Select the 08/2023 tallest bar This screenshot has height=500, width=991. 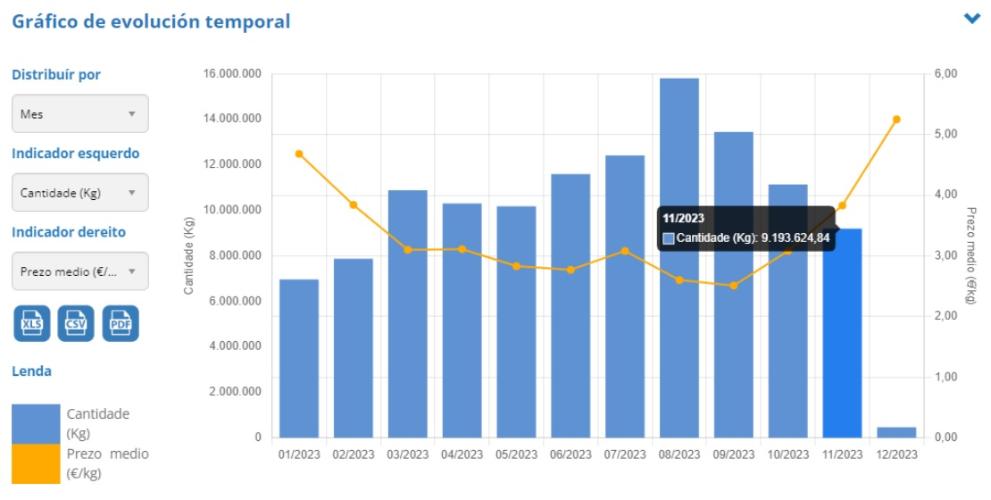pos(679,258)
